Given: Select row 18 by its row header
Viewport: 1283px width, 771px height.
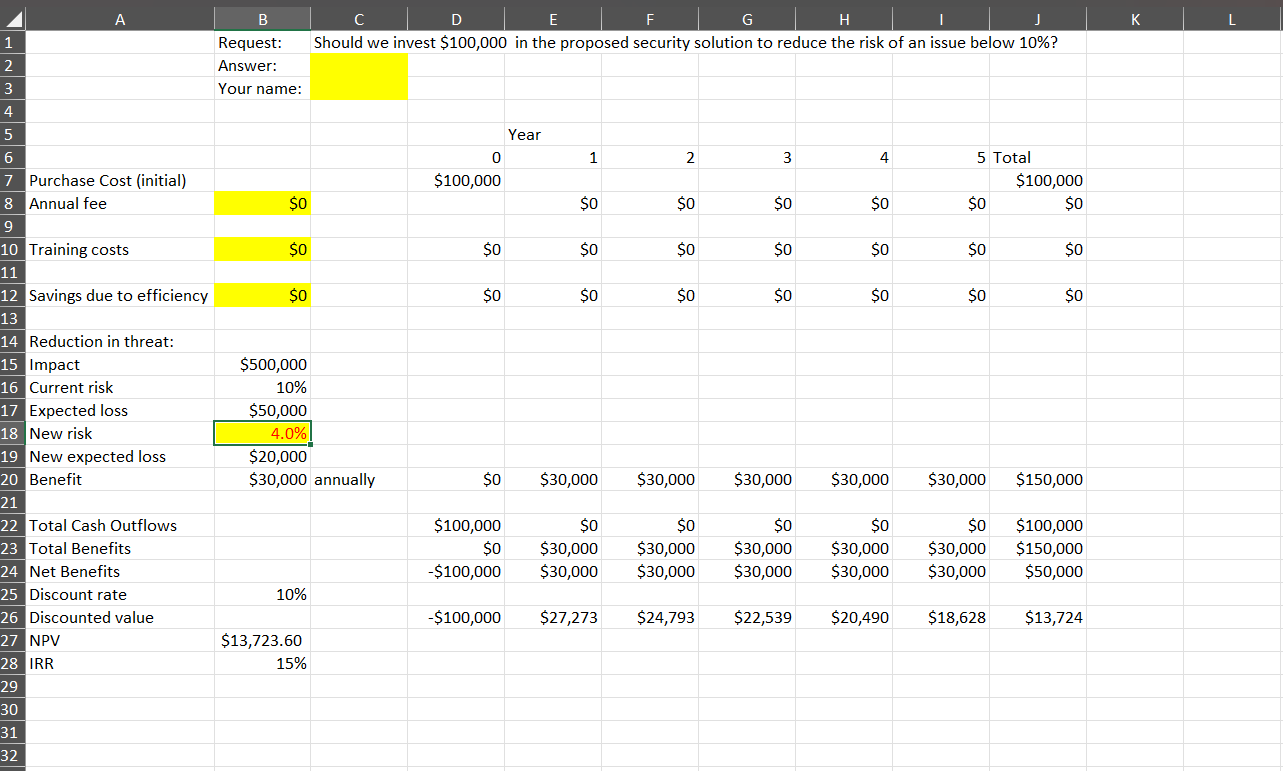Looking at the screenshot, I should tap(13, 434).
